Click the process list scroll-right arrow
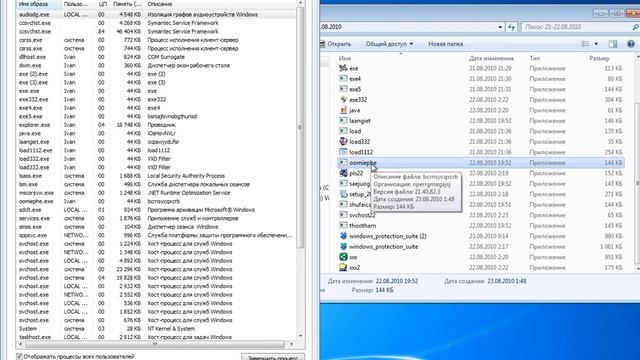Image resolution: width=640 pixels, height=360 pixels. tap(291, 344)
